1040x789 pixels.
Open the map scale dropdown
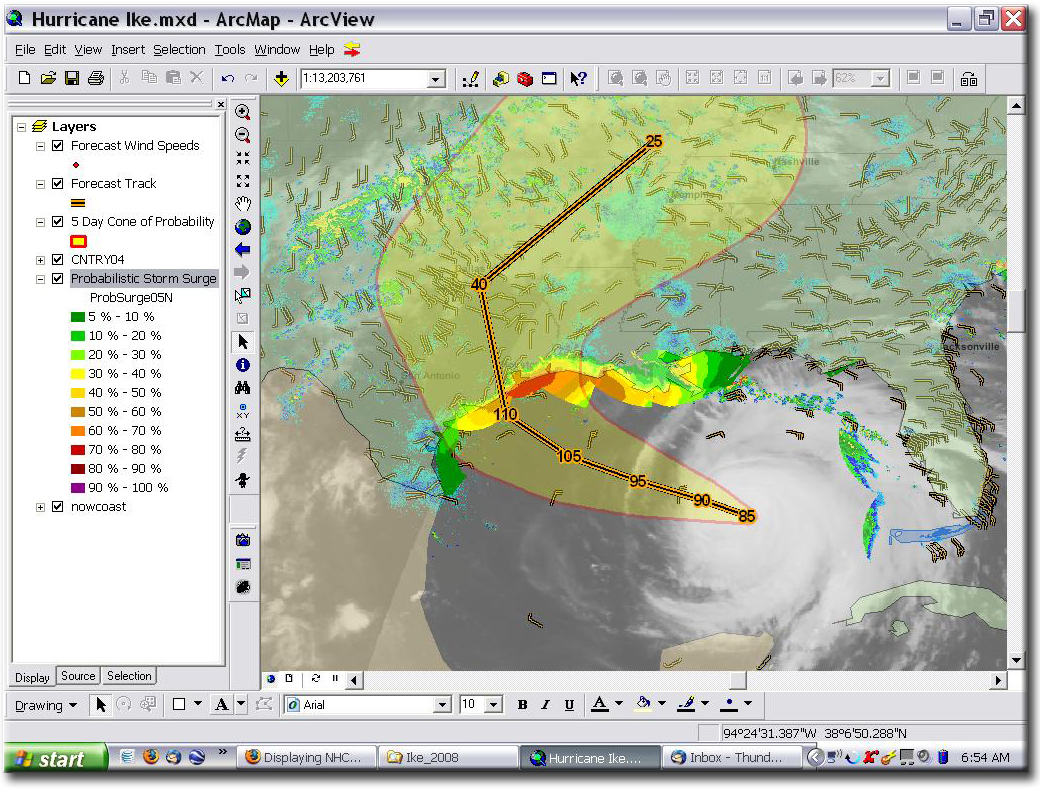tap(436, 79)
